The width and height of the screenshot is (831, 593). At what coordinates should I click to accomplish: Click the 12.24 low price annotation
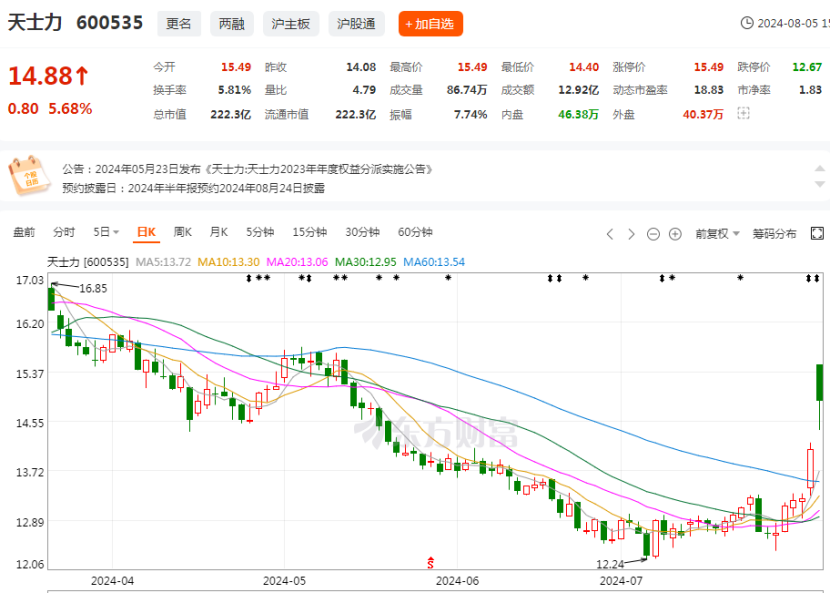610,564
